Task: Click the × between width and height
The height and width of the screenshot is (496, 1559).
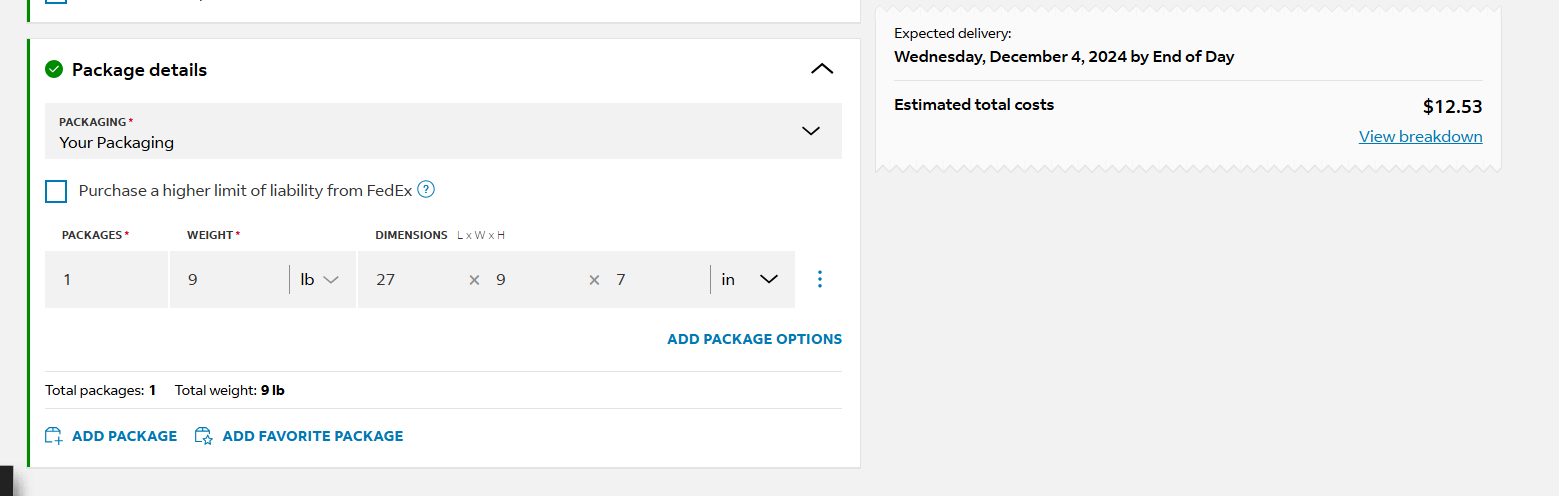Action: tap(594, 280)
